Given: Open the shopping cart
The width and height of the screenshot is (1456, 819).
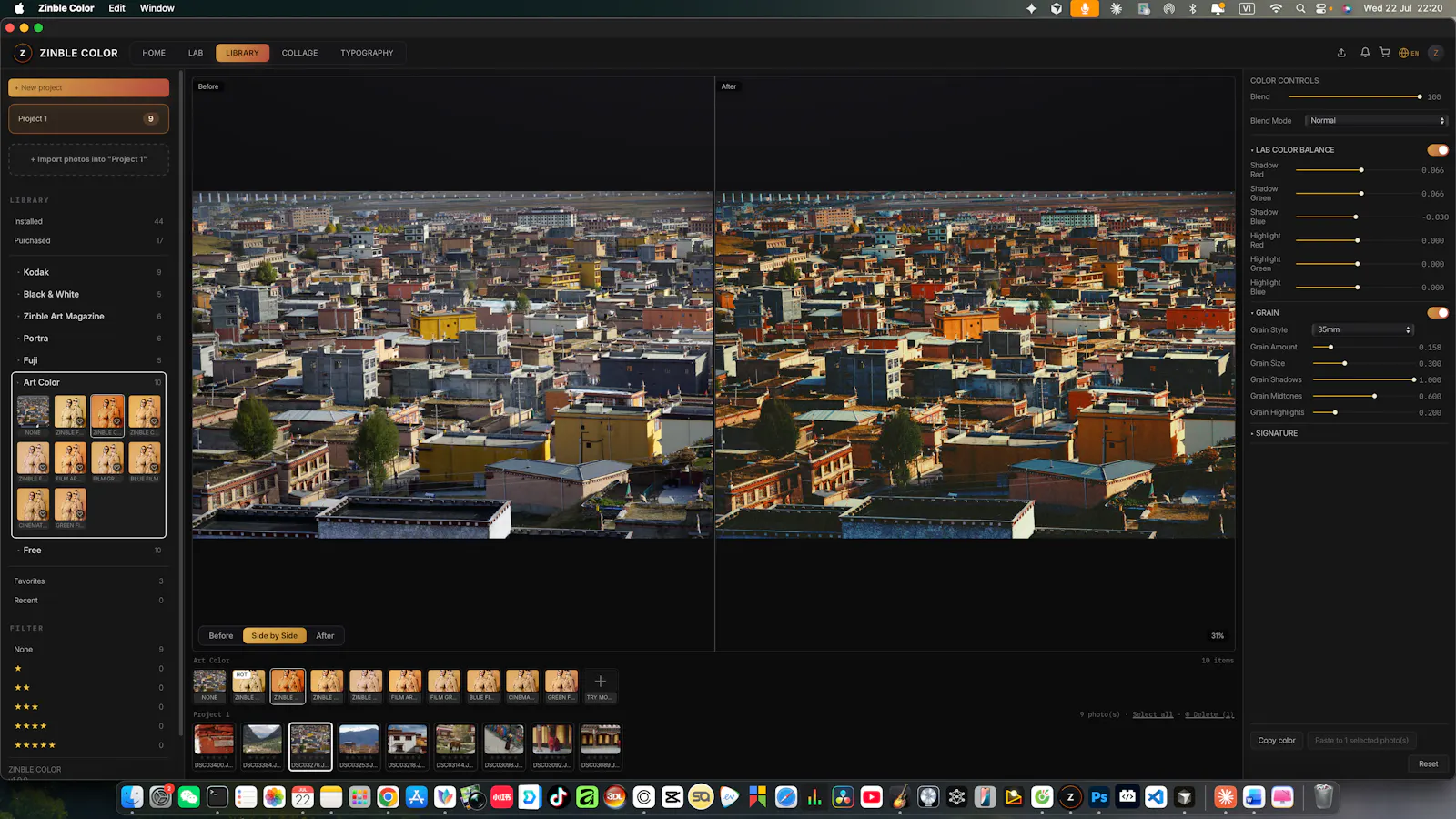Looking at the screenshot, I should 1385,53.
